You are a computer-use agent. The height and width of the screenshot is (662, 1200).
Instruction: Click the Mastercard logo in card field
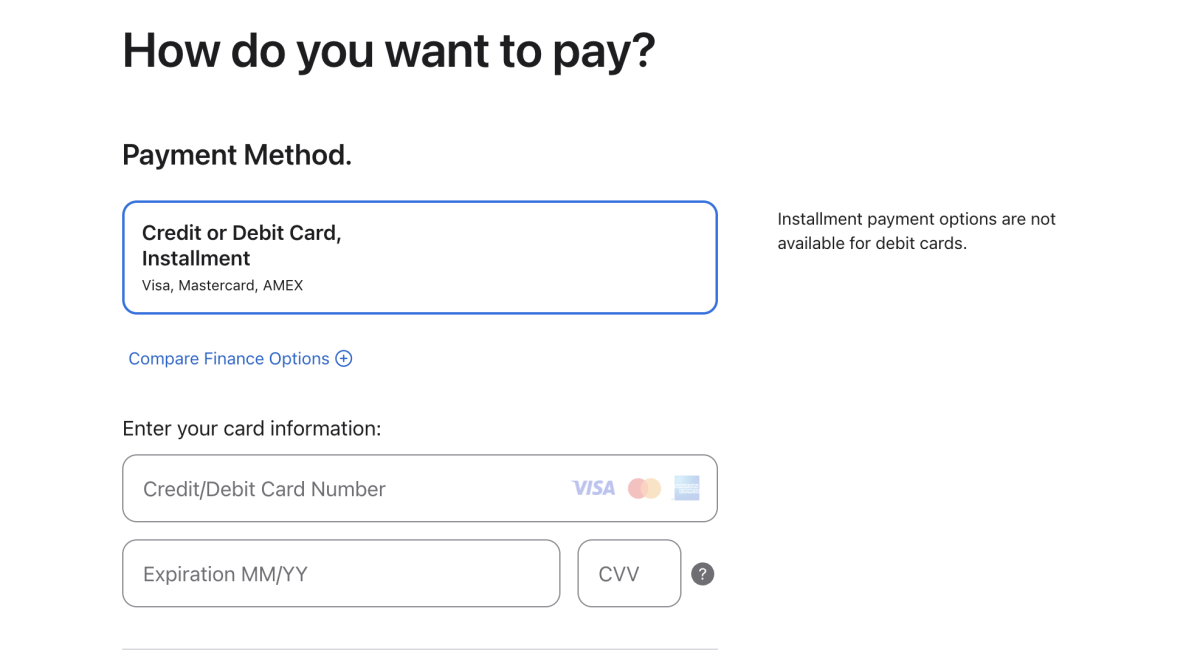coord(644,488)
